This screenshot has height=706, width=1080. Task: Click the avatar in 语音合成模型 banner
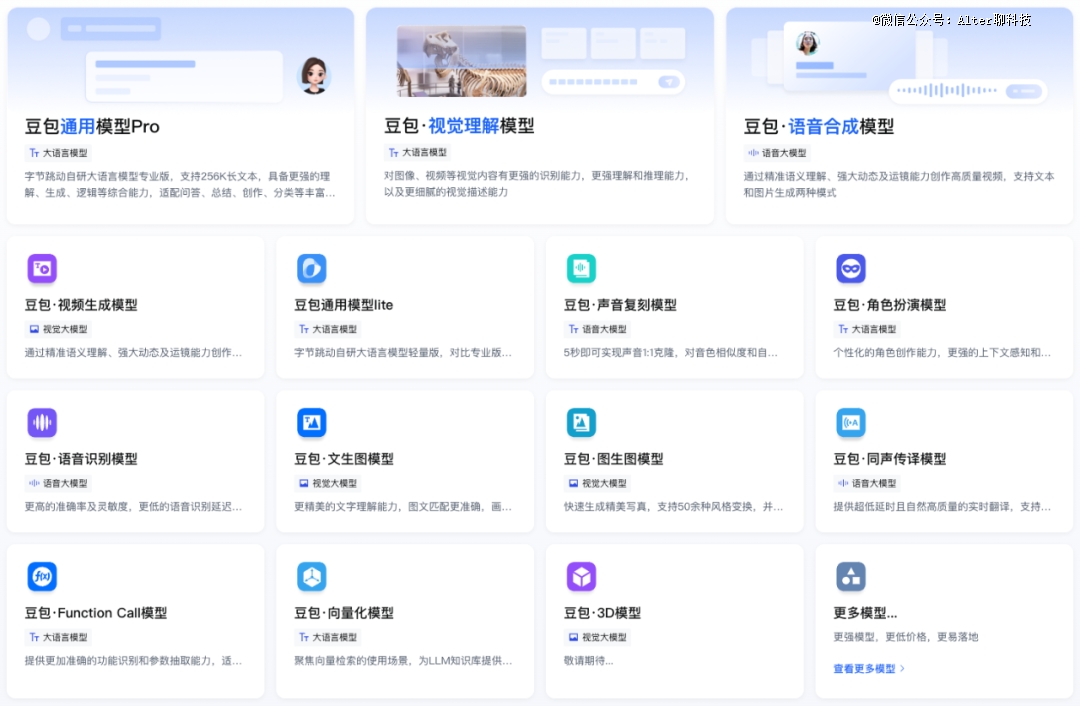[807, 43]
